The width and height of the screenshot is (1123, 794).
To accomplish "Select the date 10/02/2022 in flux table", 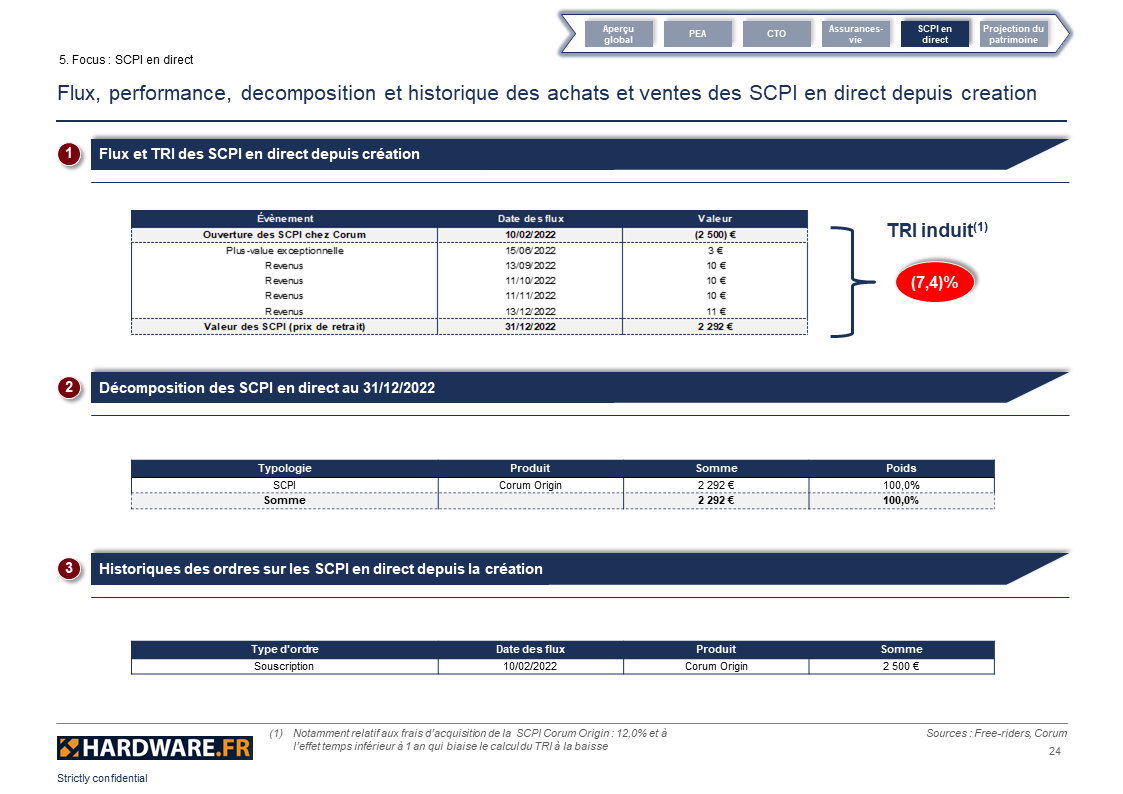I will 530,235.
